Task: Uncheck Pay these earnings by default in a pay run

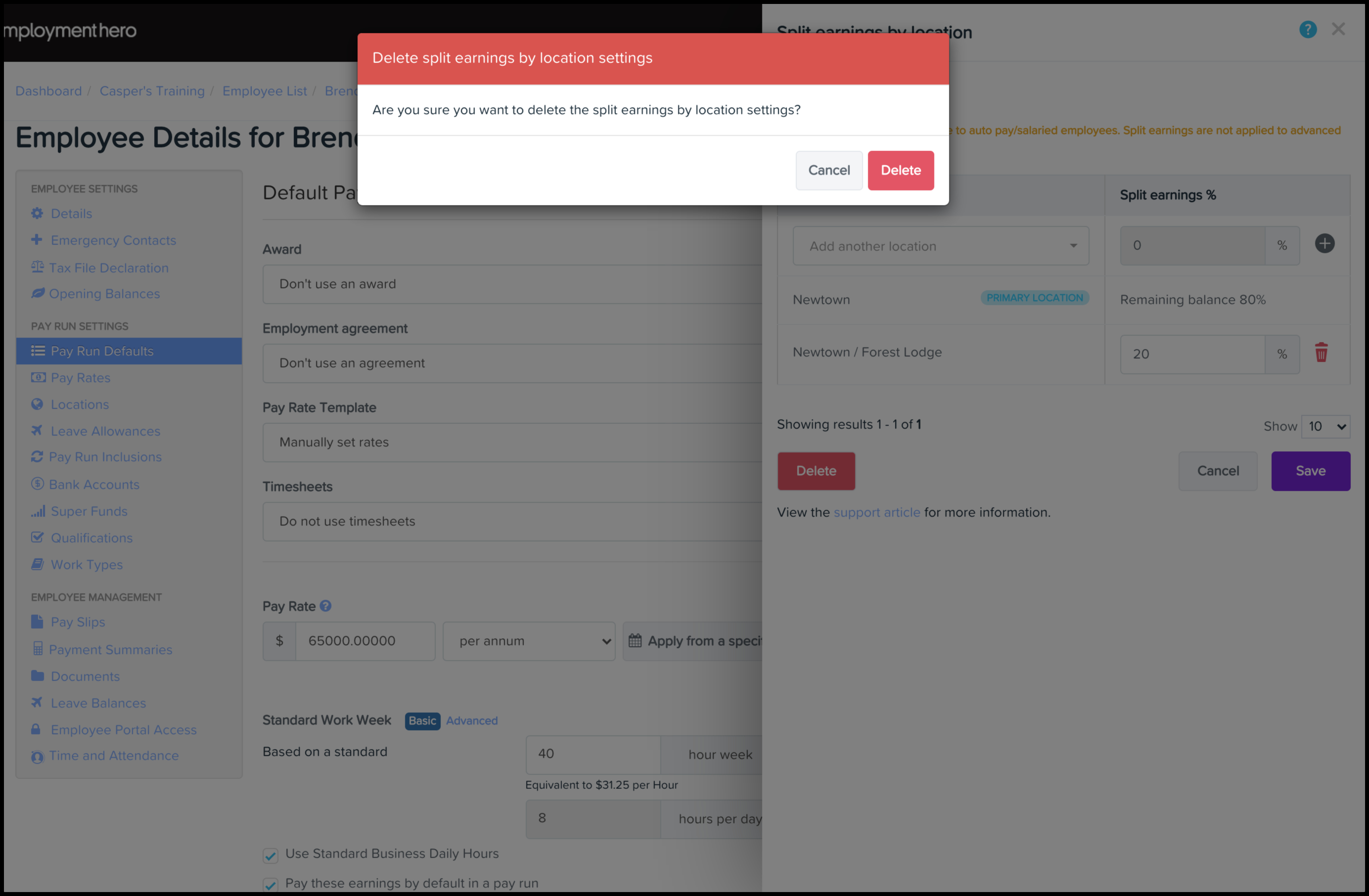Action: [x=271, y=884]
